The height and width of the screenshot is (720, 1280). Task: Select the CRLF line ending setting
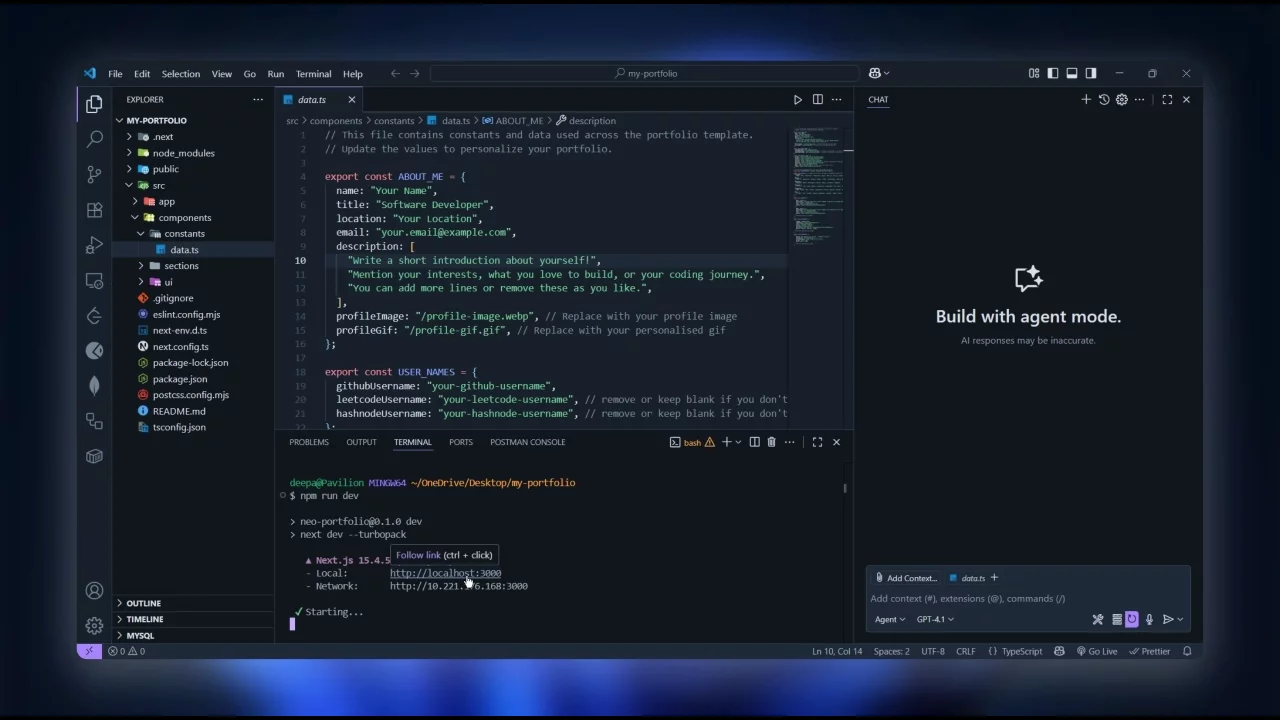pyautogui.click(x=965, y=651)
